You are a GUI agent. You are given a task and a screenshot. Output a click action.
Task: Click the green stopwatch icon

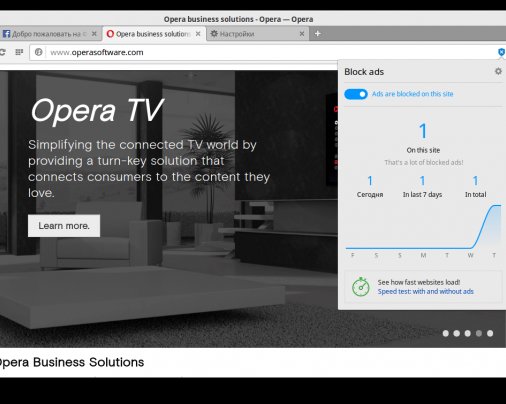click(x=361, y=287)
